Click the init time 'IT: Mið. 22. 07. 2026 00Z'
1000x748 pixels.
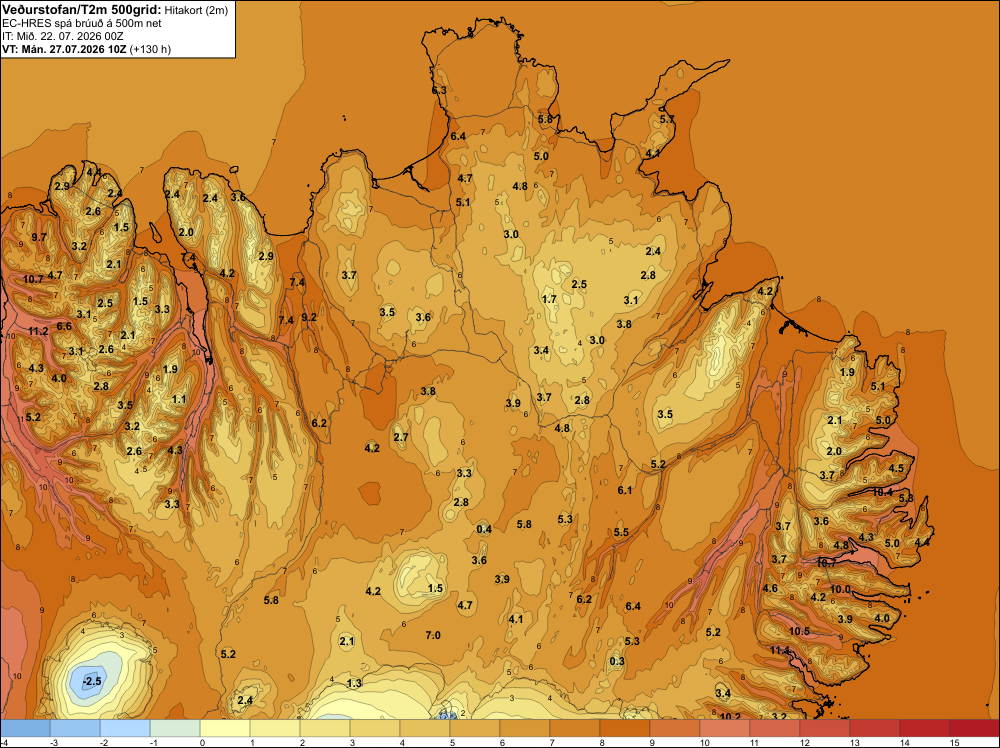(x=62, y=36)
